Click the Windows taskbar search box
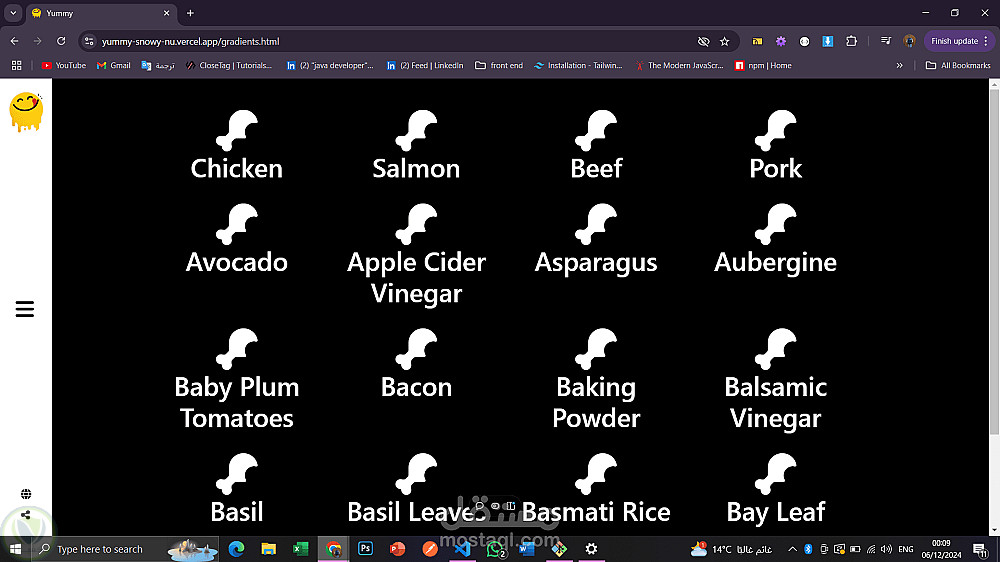Image resolution: width=1000 pixels, height=562 pixels. (126, 549)
